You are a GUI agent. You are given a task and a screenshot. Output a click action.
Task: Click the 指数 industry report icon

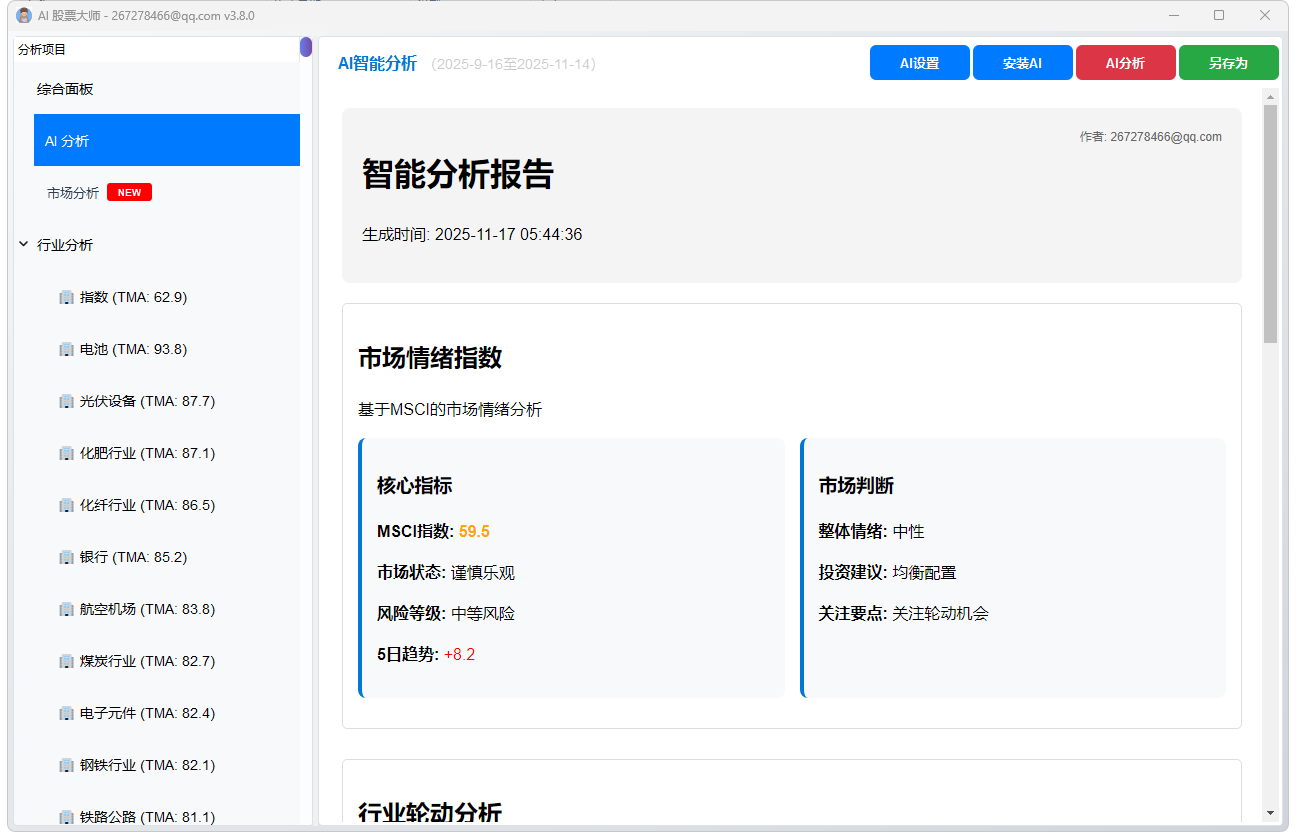coord(66,297)
